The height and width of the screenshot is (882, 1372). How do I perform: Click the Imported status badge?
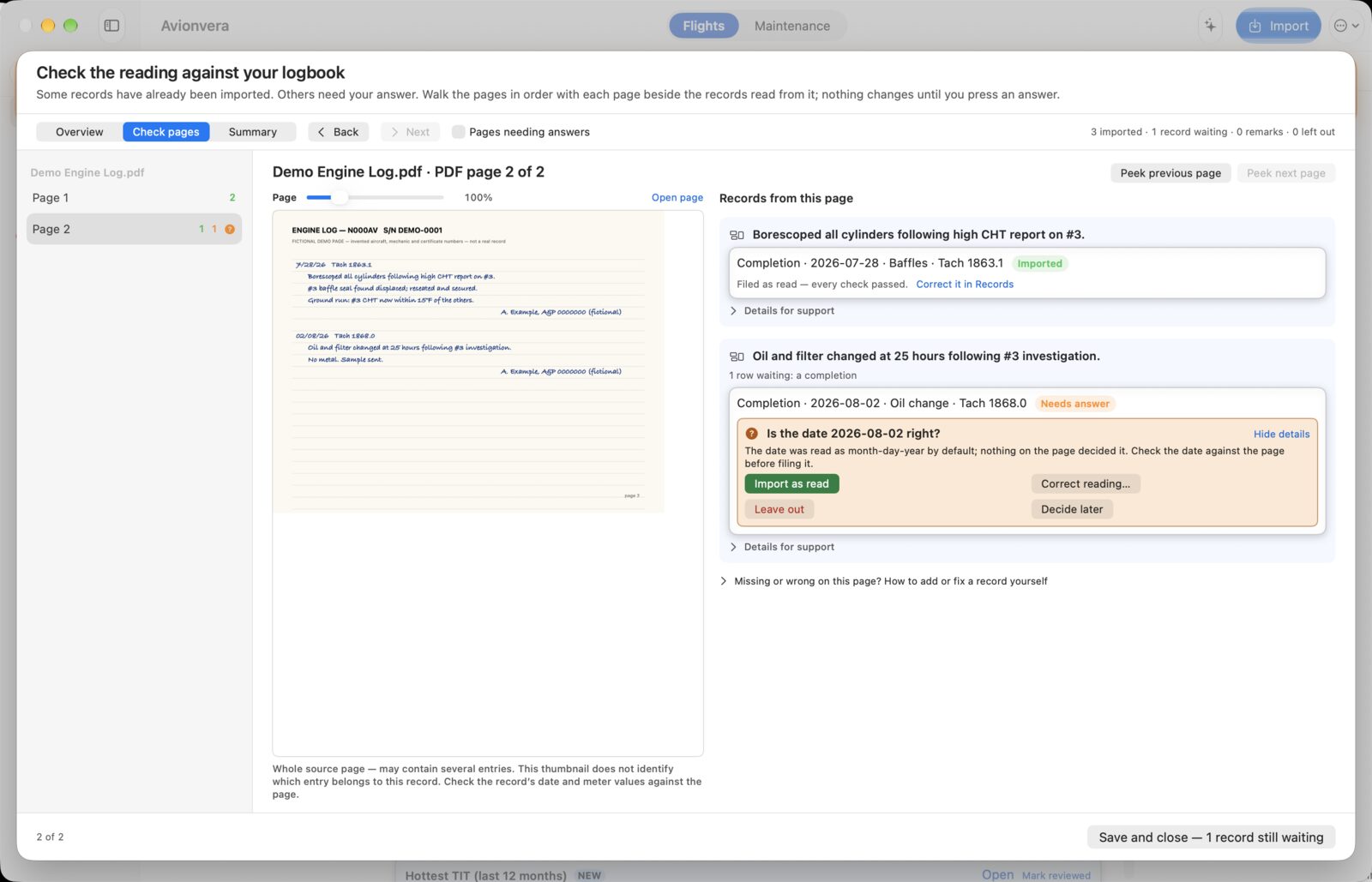click(x=1039, y=264)
